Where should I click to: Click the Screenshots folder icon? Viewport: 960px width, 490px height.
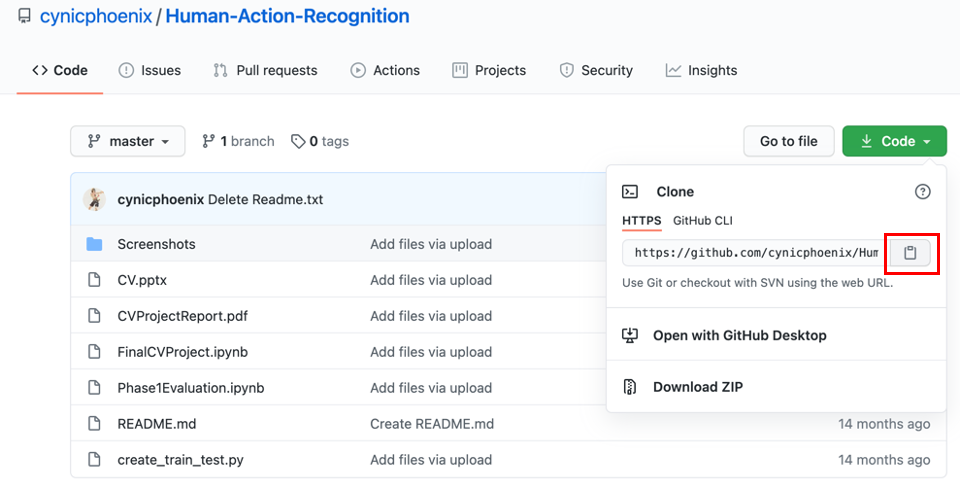coord(94,244)
